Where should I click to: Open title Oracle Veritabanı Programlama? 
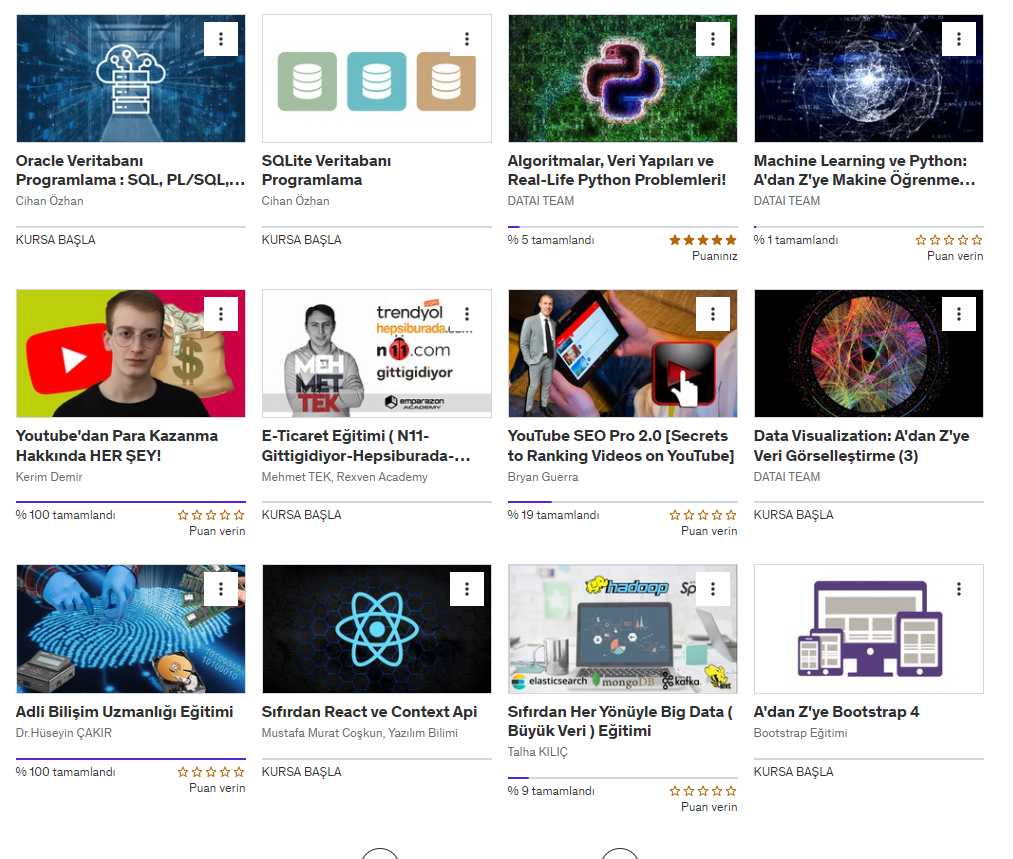tap(131, 171)
